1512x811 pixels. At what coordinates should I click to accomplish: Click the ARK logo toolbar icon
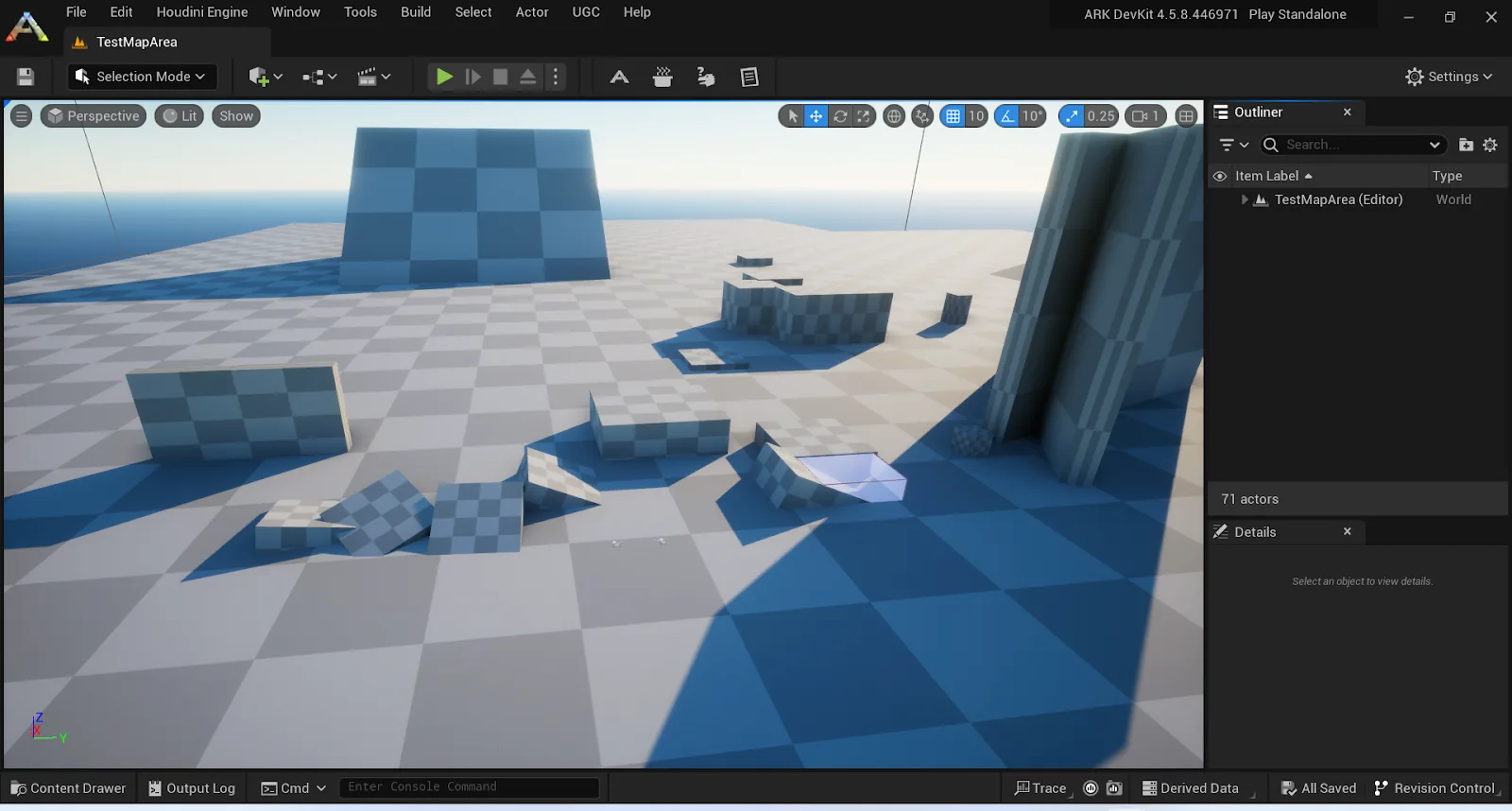[x=619, y=77]
